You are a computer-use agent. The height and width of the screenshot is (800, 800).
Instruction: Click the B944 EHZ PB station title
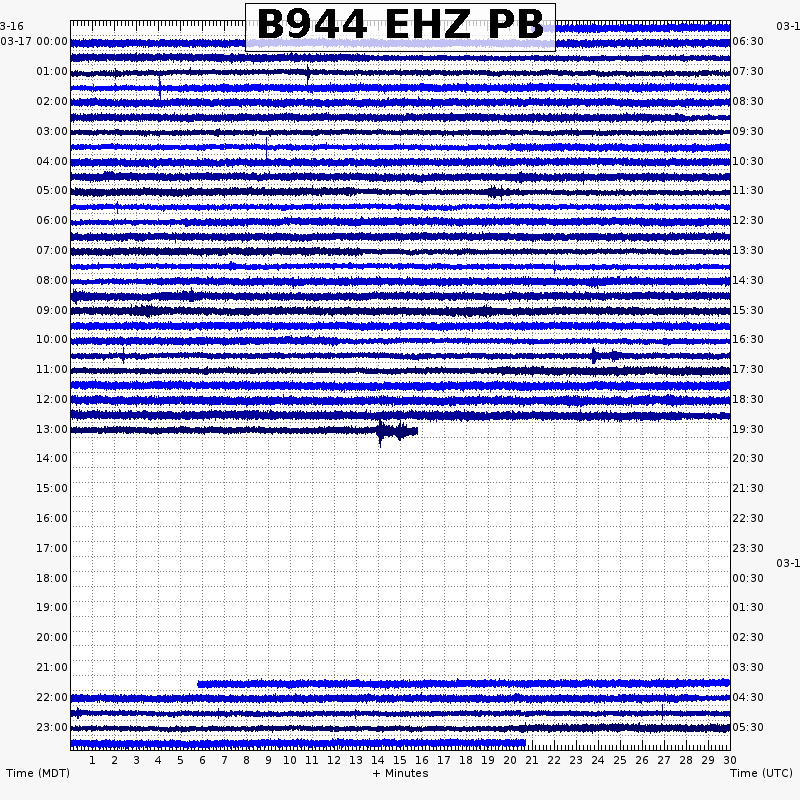[x=400, y=24]
